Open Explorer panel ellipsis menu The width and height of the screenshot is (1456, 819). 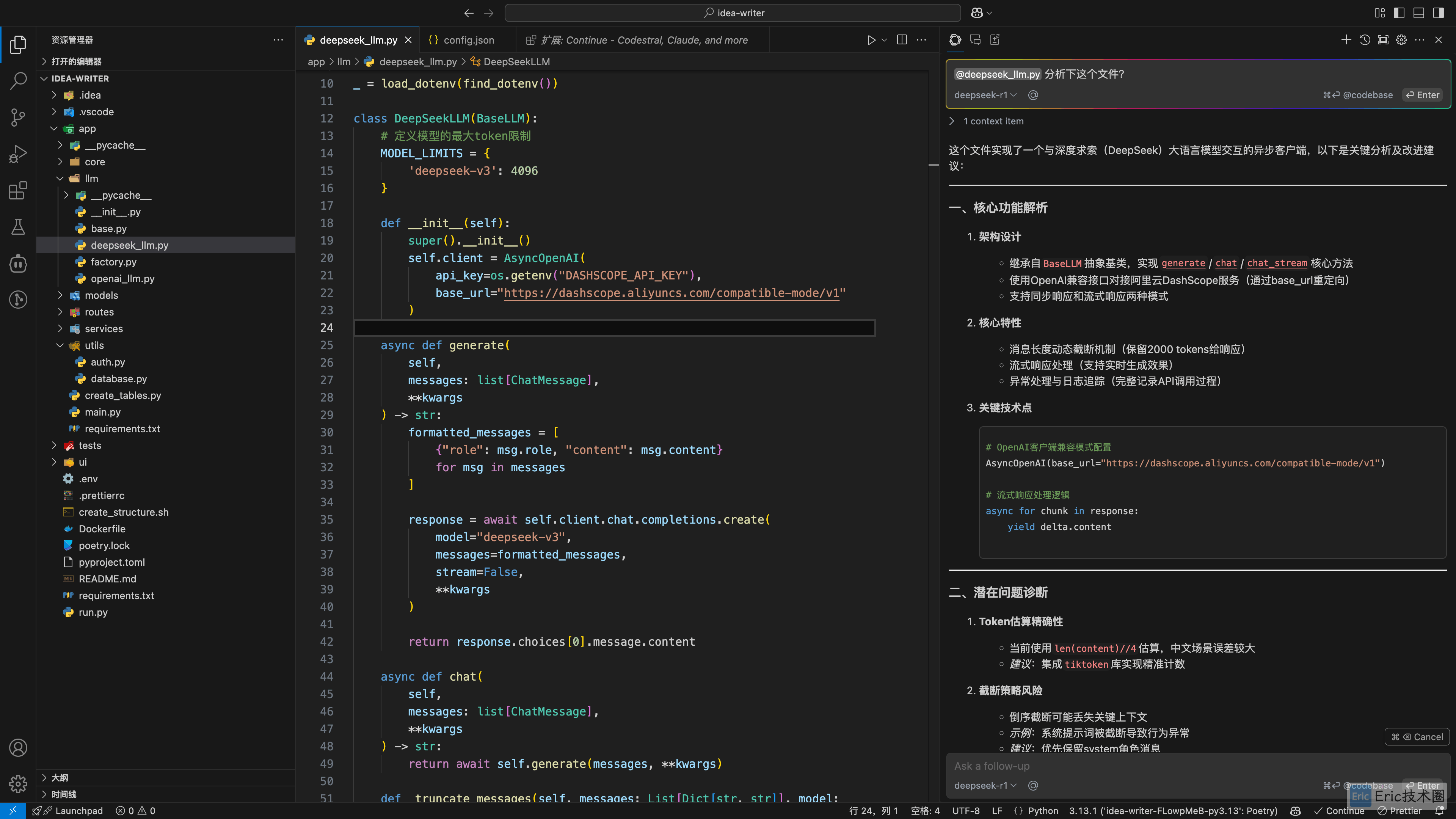[x=278, y=40]
